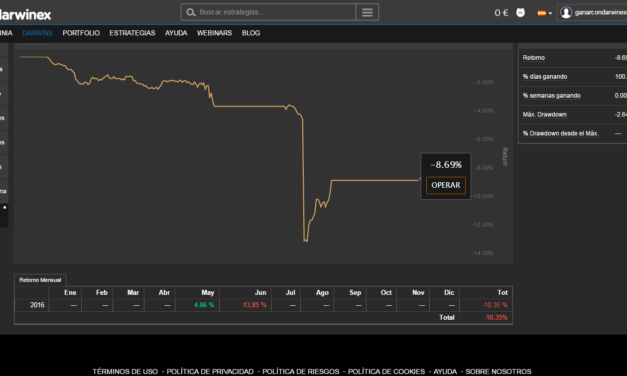The height and width of the screenshot is (376, 627).
Task: Open the ganarcondarwinex user profile menu
Action: pos(593,12)
